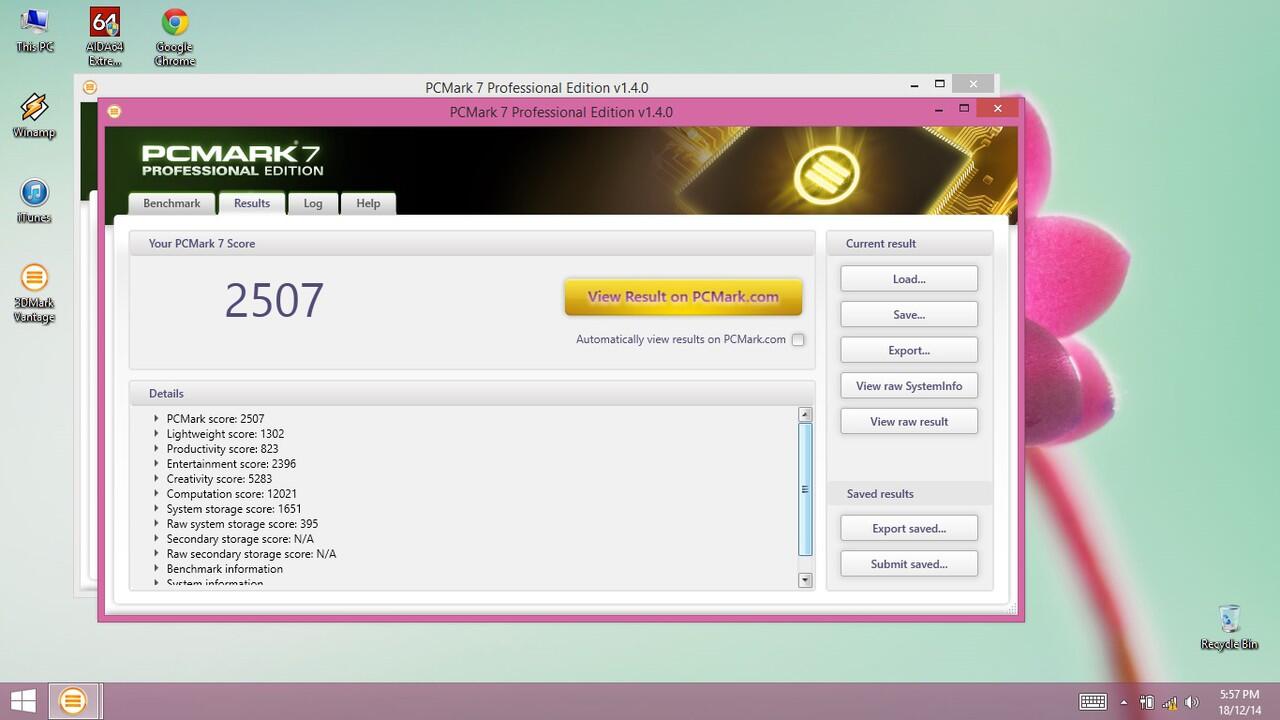The height and width of the screenshot is (720, 1280).
Task: Click the background PCMark window title icon
Action: (90, 87)
